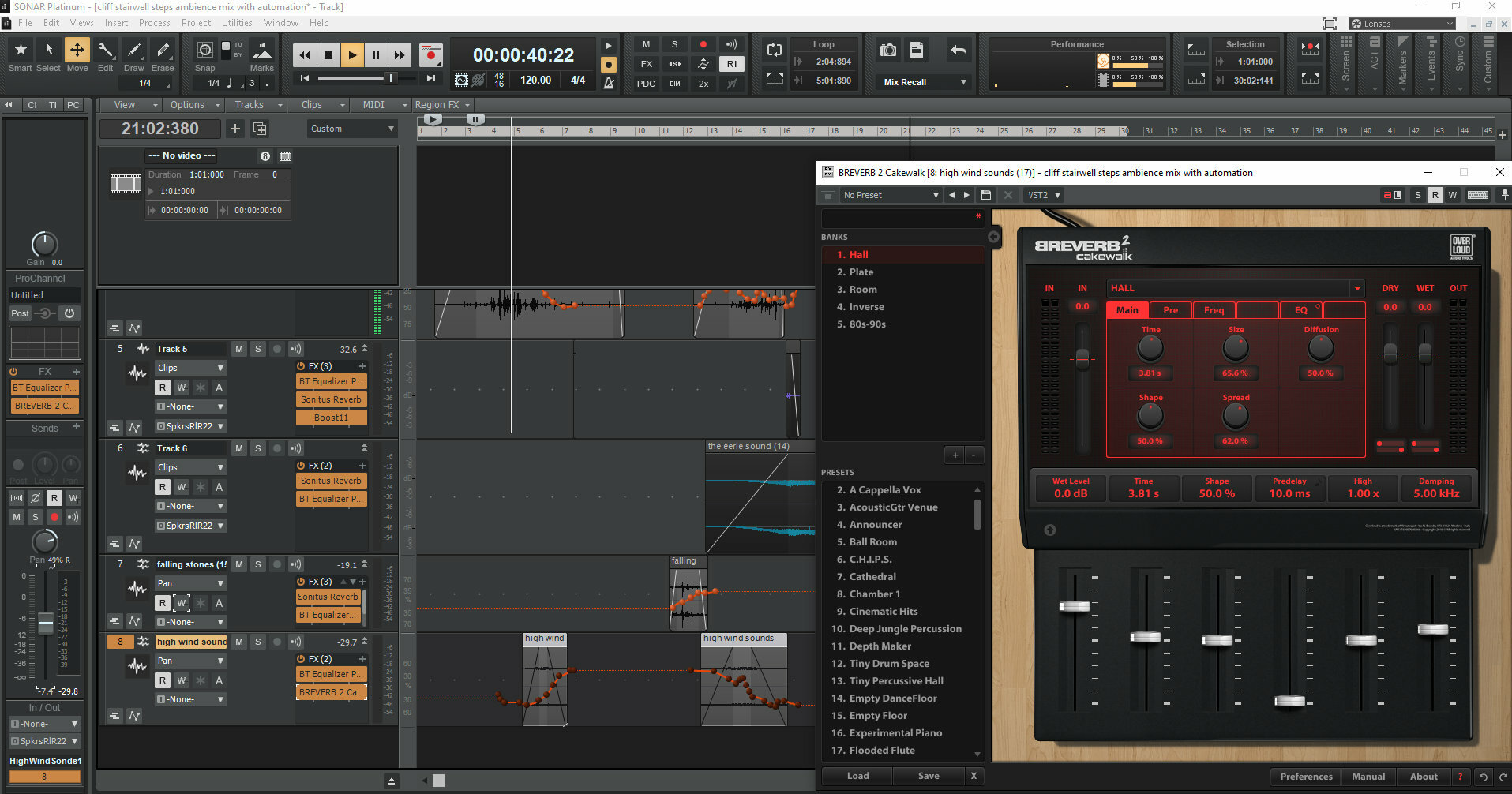The width and height of the screenshot is (1512, 794).
Task: Open BREVERB Preferences
Action: (x=1306, y=777)
